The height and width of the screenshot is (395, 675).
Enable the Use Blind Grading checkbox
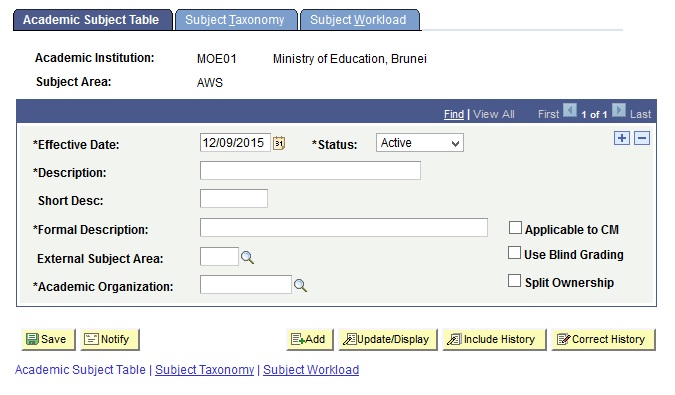(x=514, y=253)
